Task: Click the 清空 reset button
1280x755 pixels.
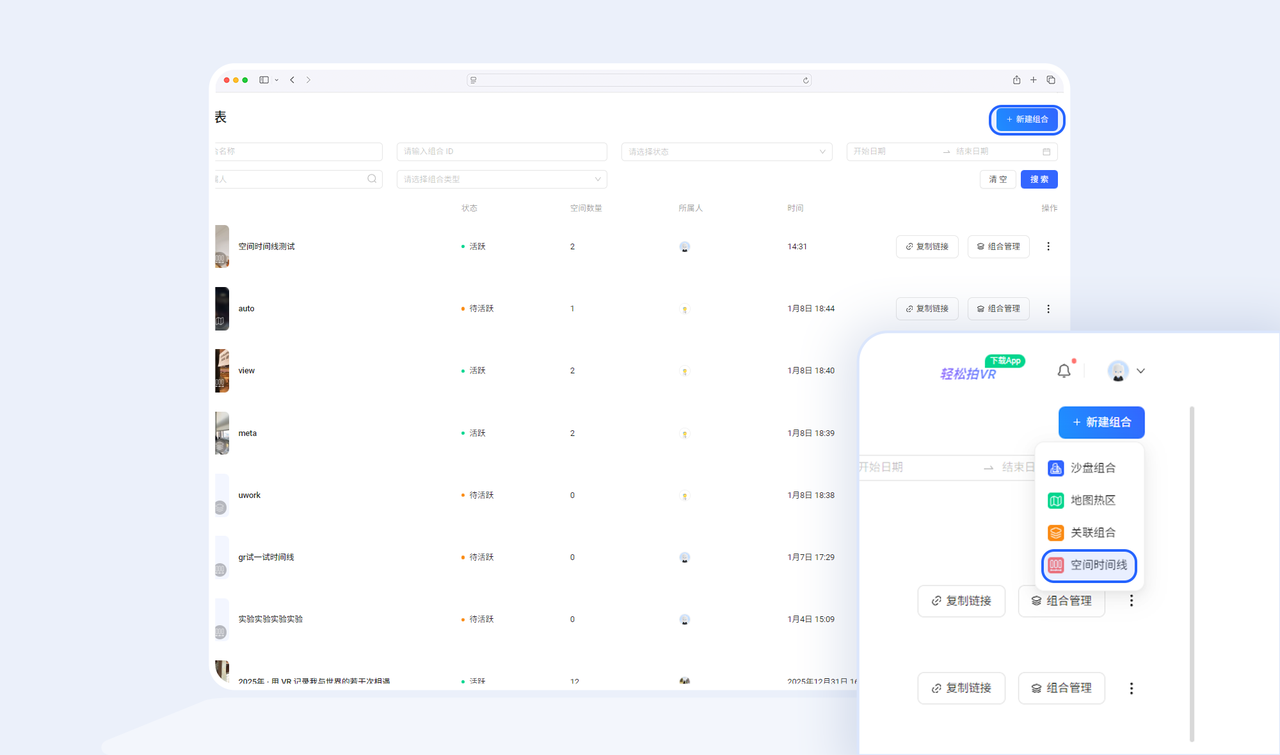Action: click(x=998, y=179)
